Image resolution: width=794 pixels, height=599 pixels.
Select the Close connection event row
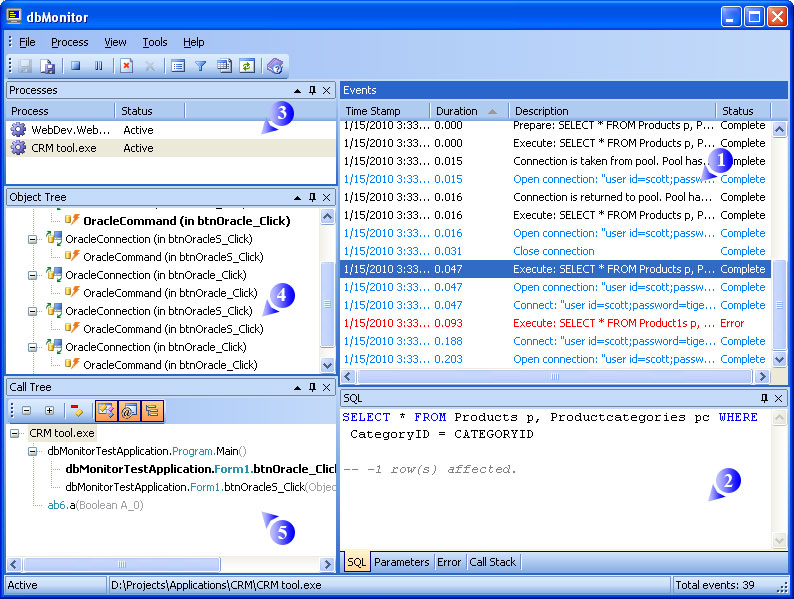click(x=555, y=251)
